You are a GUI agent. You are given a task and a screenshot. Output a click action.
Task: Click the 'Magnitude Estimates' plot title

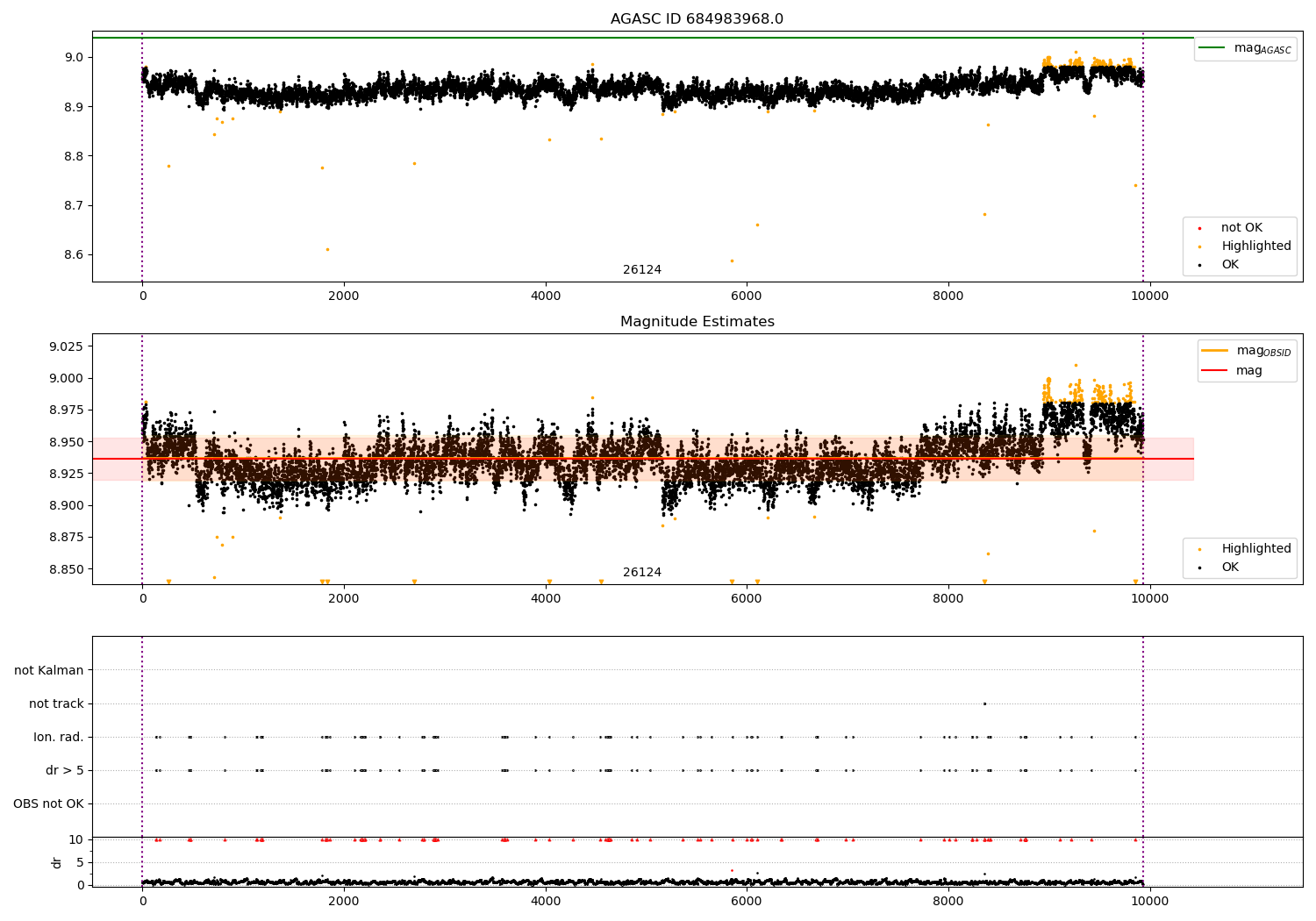click(x=697, y=322)
